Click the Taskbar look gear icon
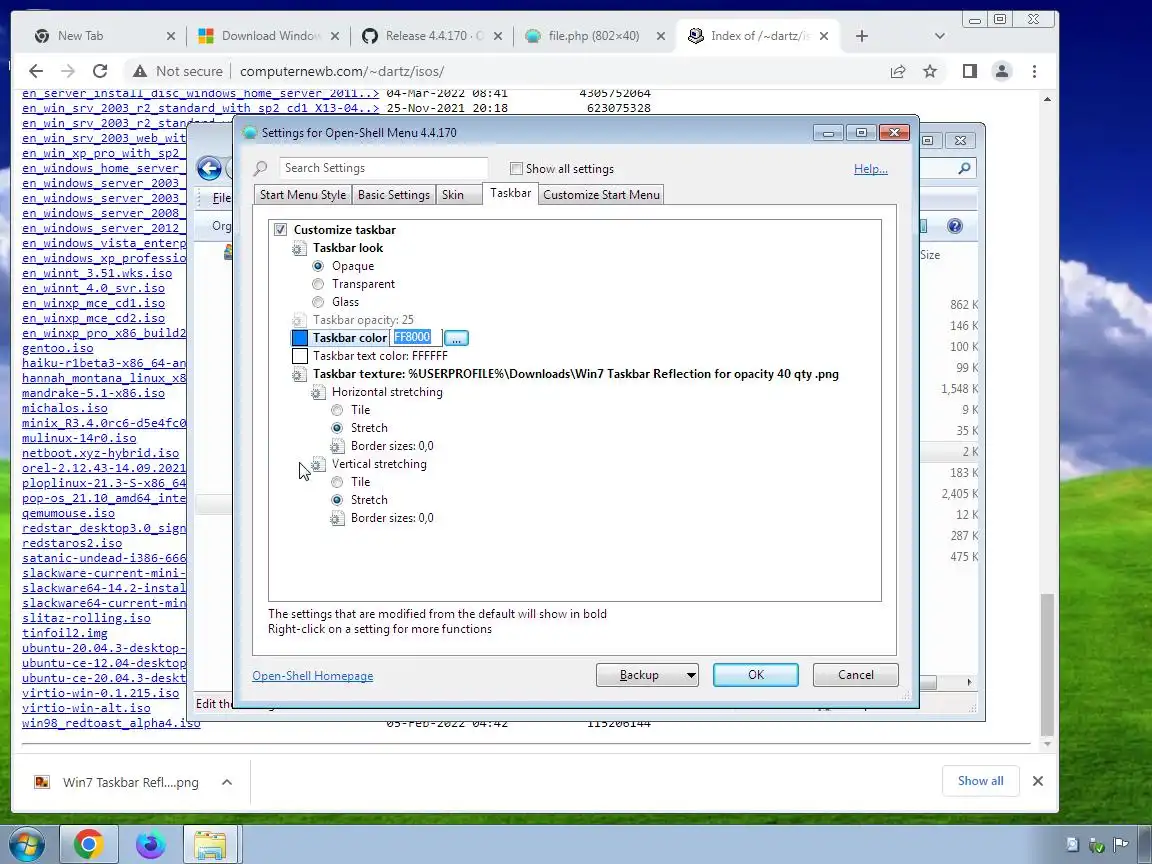The width and height of the screenshot is (1152, 864). (299, 248)
